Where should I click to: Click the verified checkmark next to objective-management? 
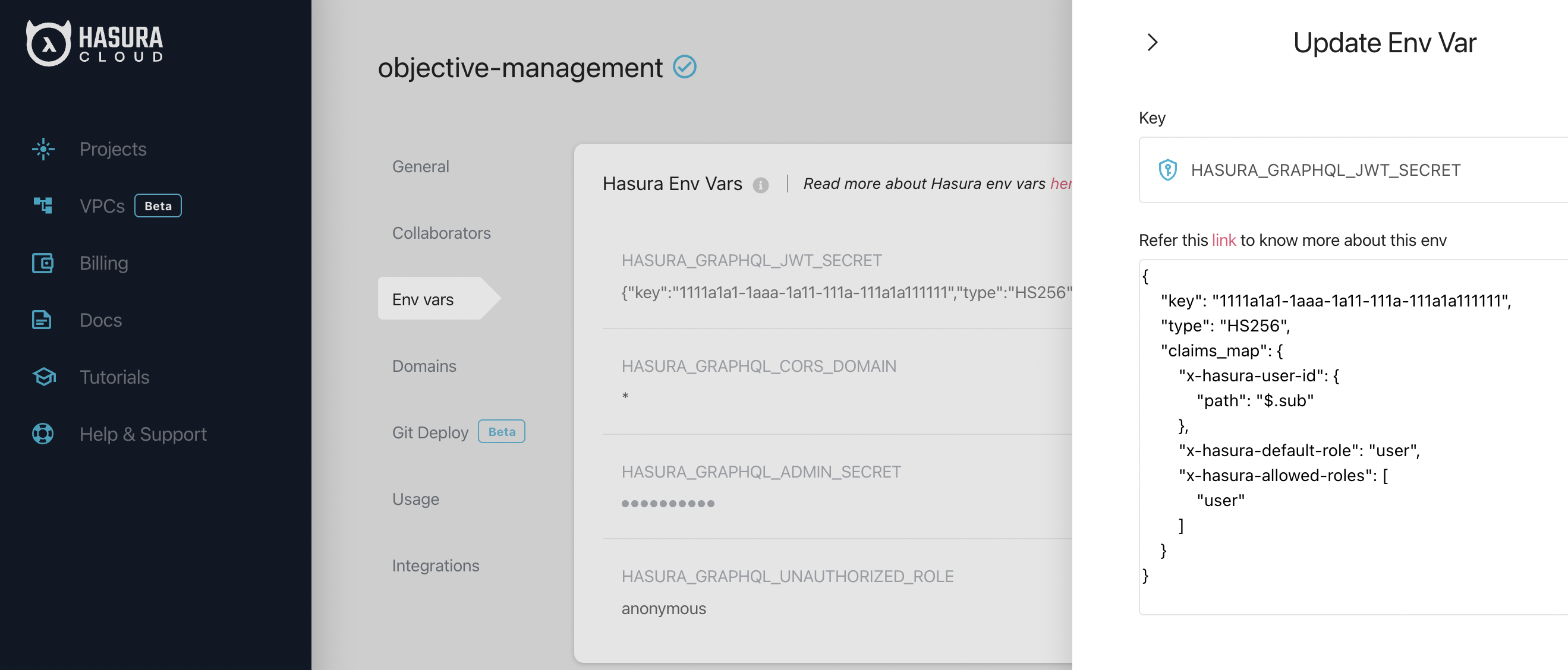click(684, 67)
